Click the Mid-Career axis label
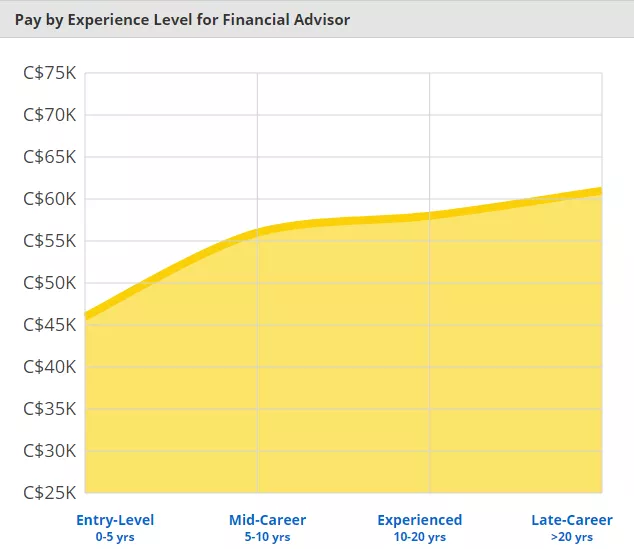Image resolution: width=634 pixels, height=549 pixels. [267, 520]
